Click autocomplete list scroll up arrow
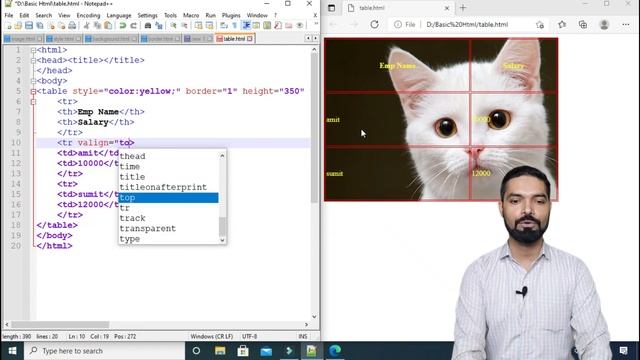The image size is (640, 360). [222, 156]
